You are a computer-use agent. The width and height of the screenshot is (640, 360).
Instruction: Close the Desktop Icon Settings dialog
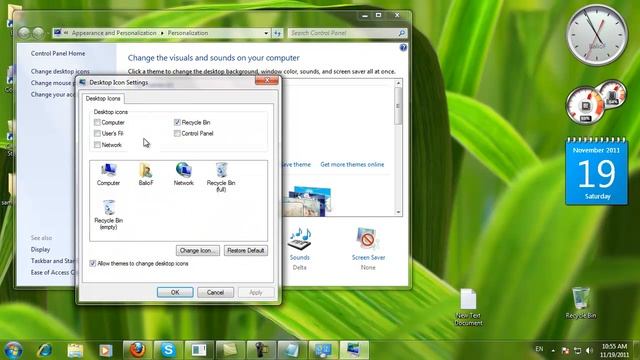coord(267,81)
